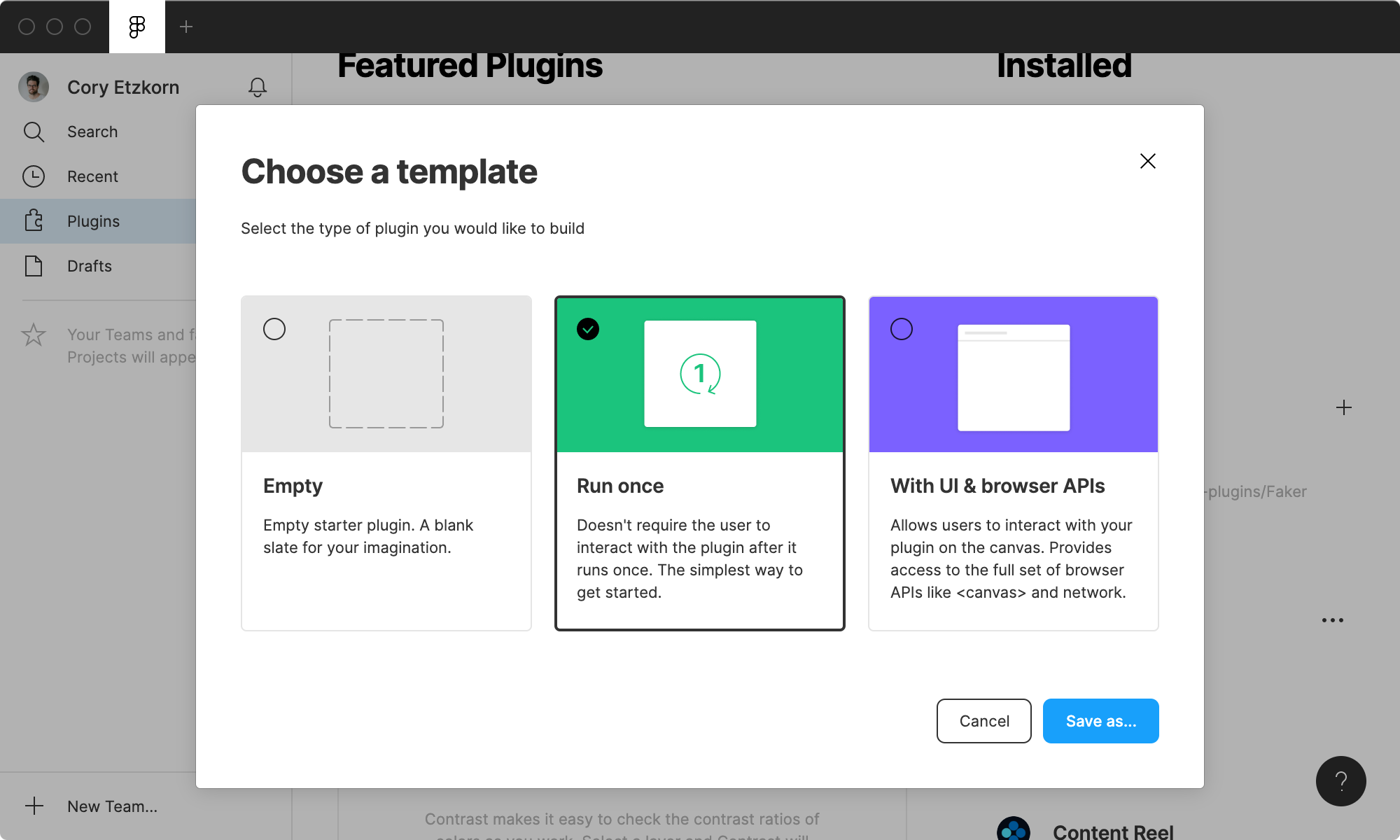The width and height of the screenshot is (1400, 840).
Task: Select the Empty template radio button
Action: (274, 329)
